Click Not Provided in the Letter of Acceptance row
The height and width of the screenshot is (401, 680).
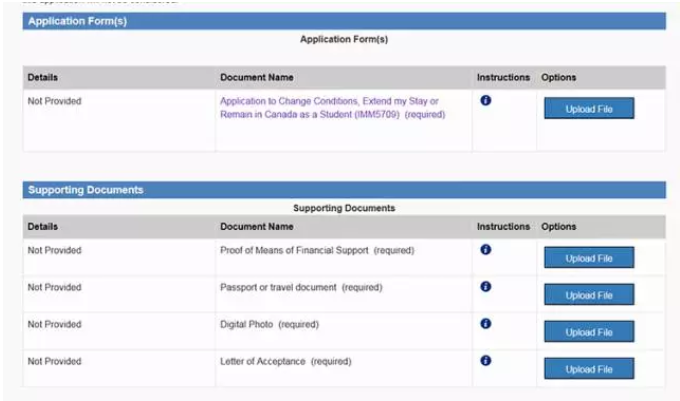coord(55,361)
